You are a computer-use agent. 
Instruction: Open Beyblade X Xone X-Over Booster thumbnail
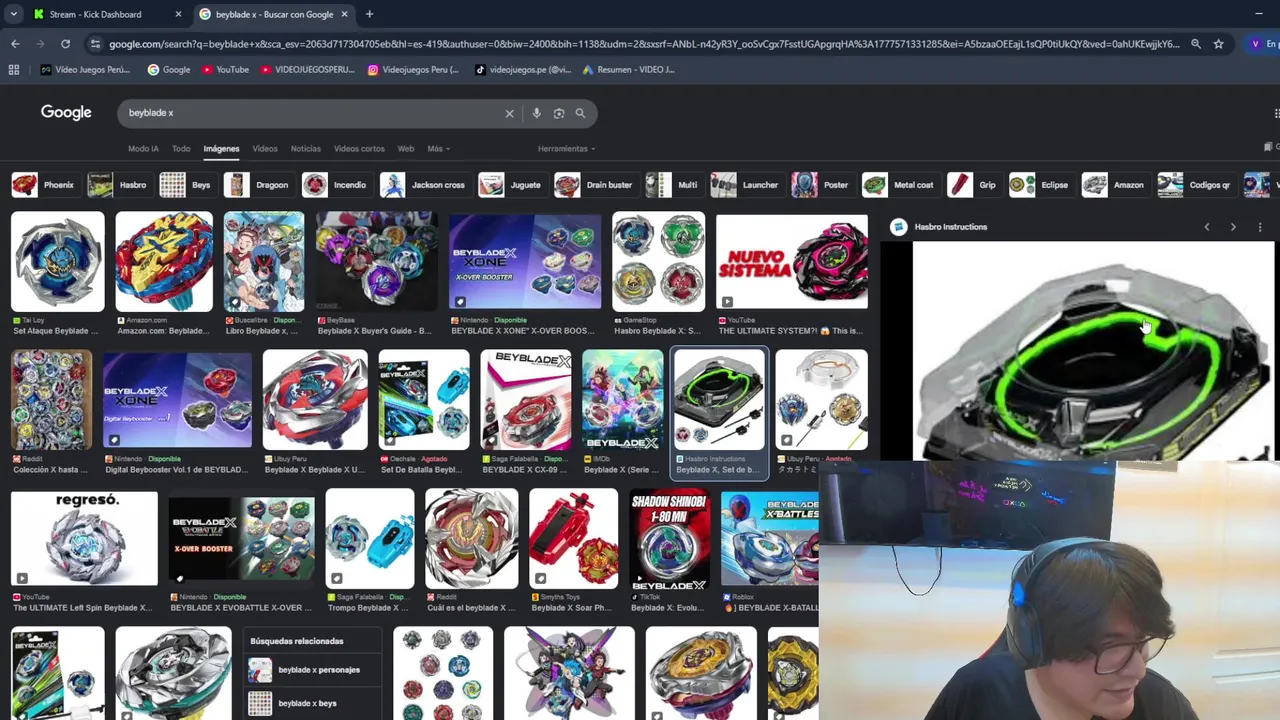[x=525, y=262]
